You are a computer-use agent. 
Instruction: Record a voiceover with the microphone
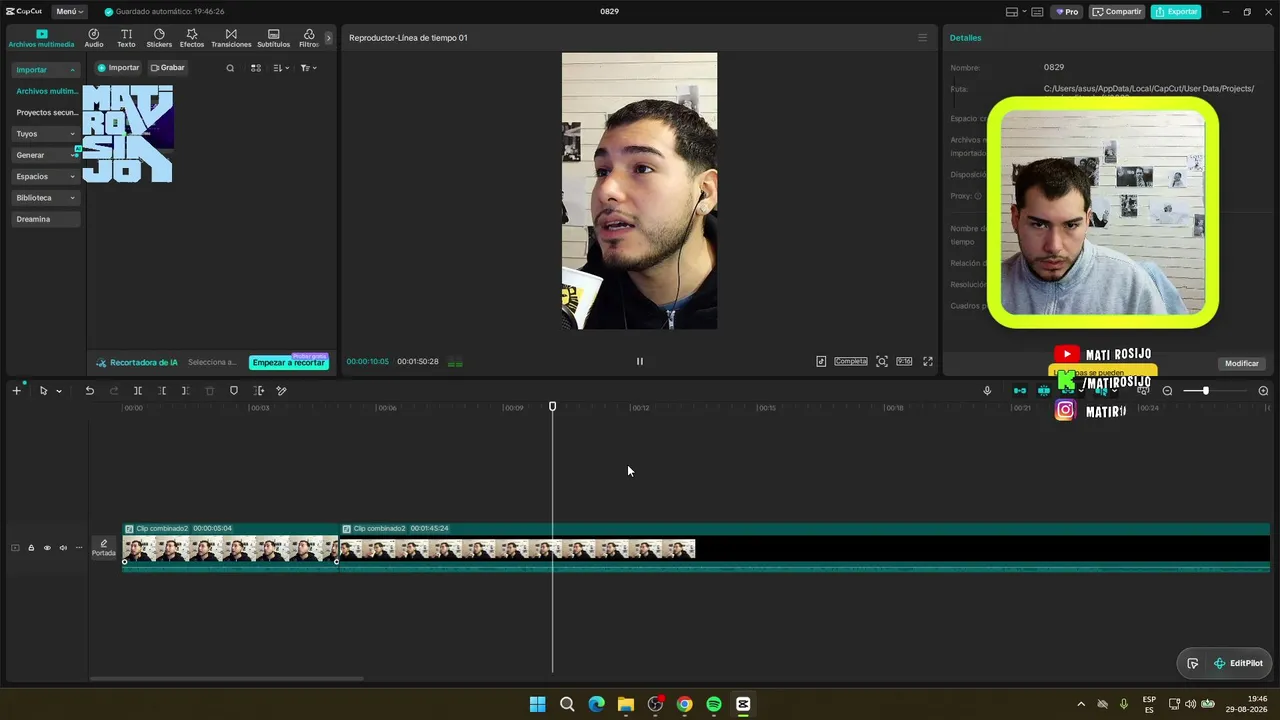987,391
